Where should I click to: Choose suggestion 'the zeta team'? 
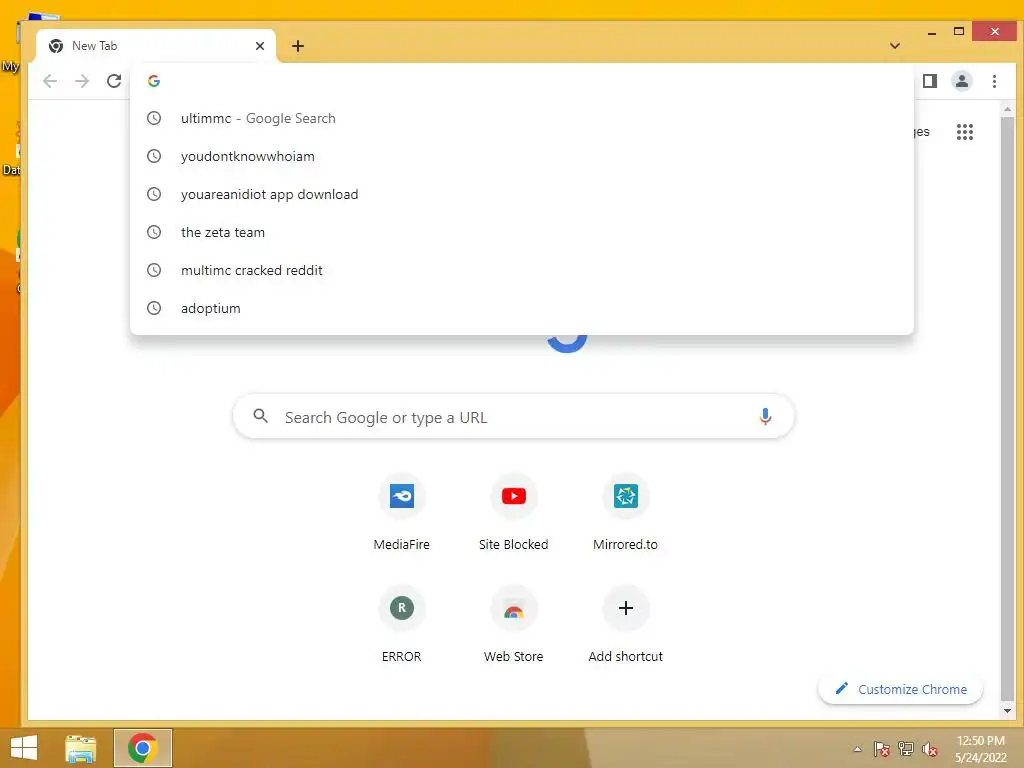[x=522, y=232]
